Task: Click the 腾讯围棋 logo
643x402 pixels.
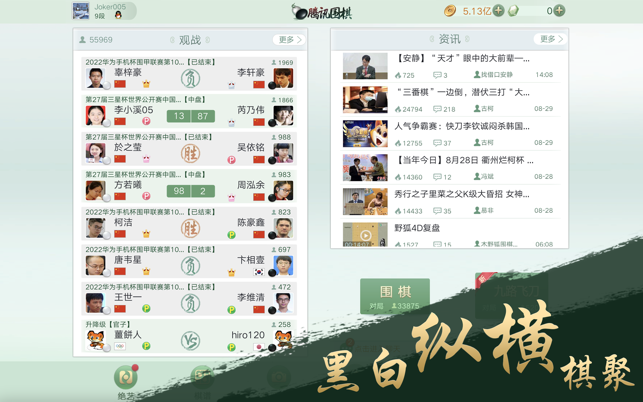Action: point(322,11)
